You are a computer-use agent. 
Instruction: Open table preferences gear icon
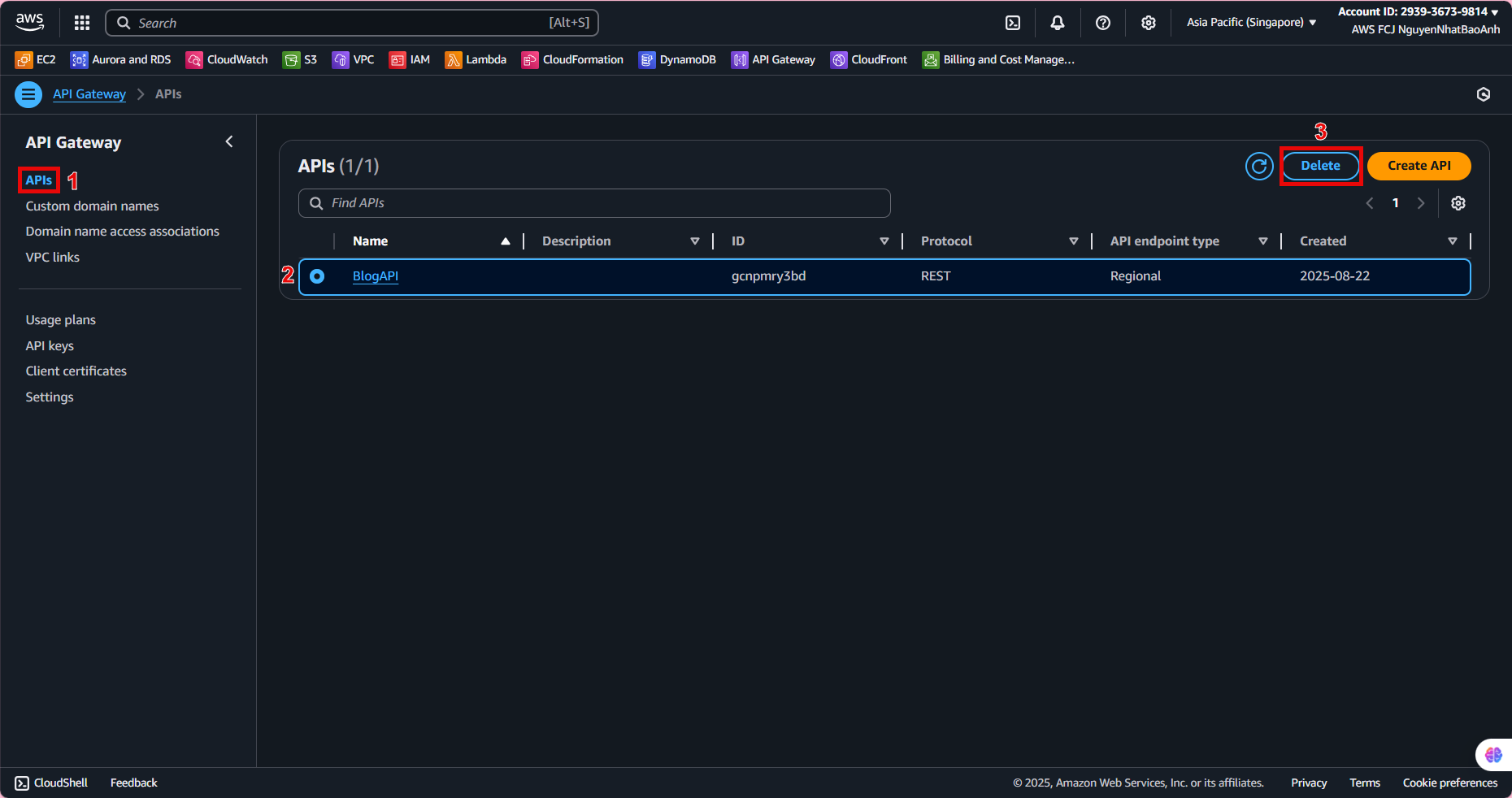pos(1458,203)
